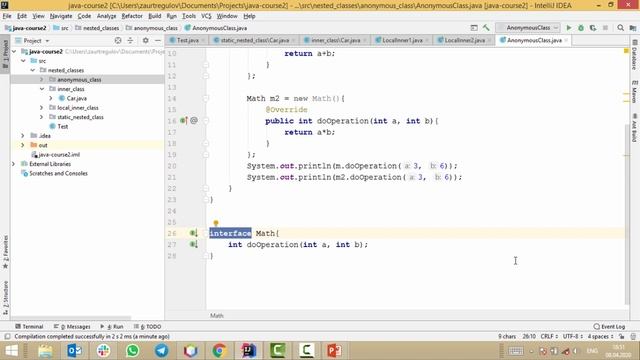Click implemented-method gutter icon on line 27
The width and height of the screenshot is (640, 360).
[x=193, y=244]
